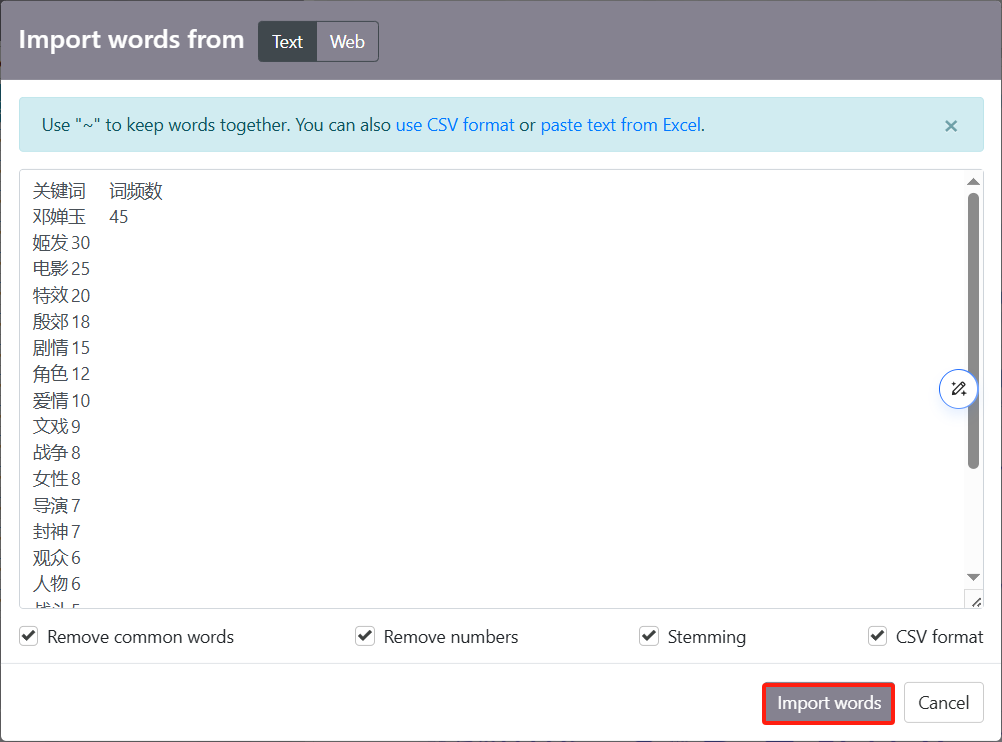Image resolution: width=1002 pixels, height=742 pixels.
Task: Dismiss the CSV tip banner
Action: pos(951,126)
